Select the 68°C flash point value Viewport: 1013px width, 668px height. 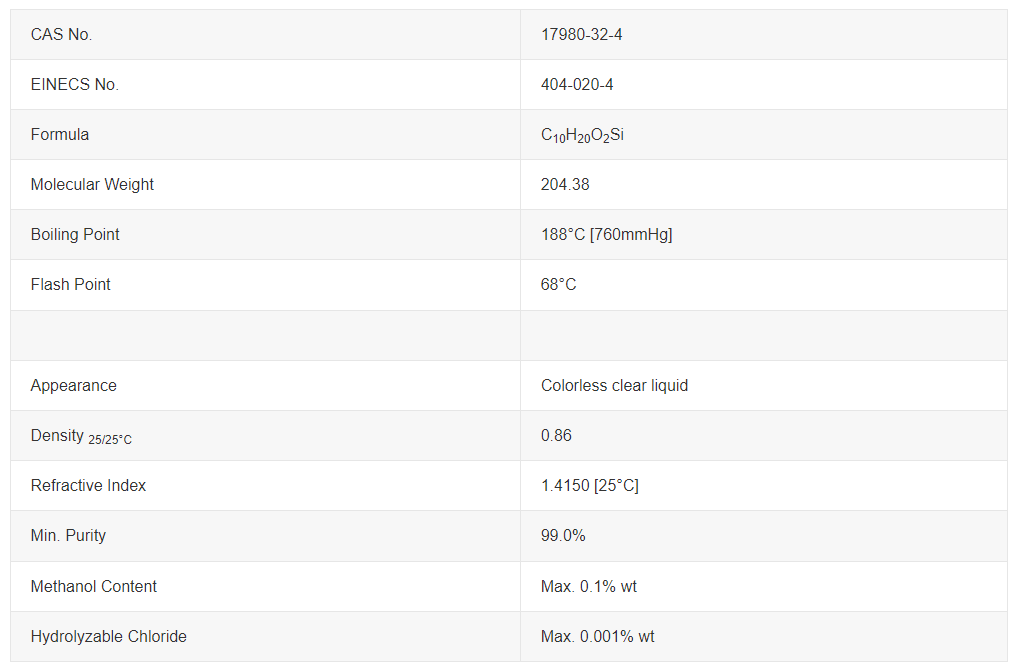point(558,284)
